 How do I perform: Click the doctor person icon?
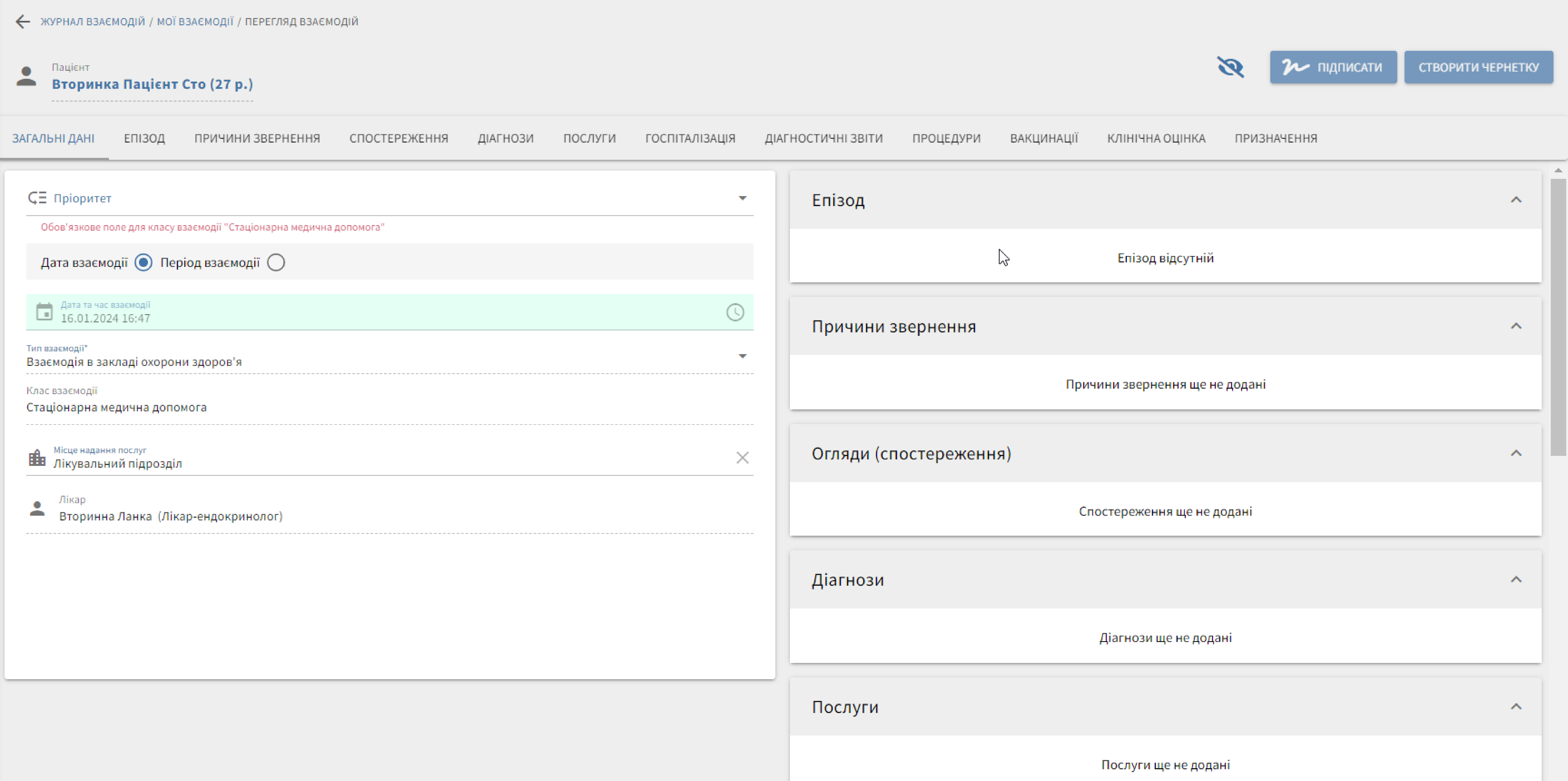pos(37,509)
